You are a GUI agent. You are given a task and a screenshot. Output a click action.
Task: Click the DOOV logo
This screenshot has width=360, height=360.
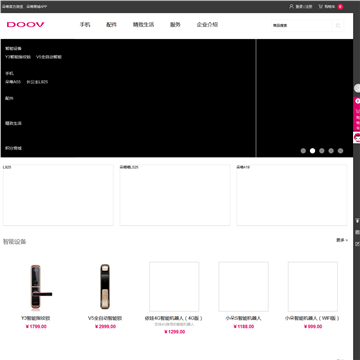[x=25, y=24]
